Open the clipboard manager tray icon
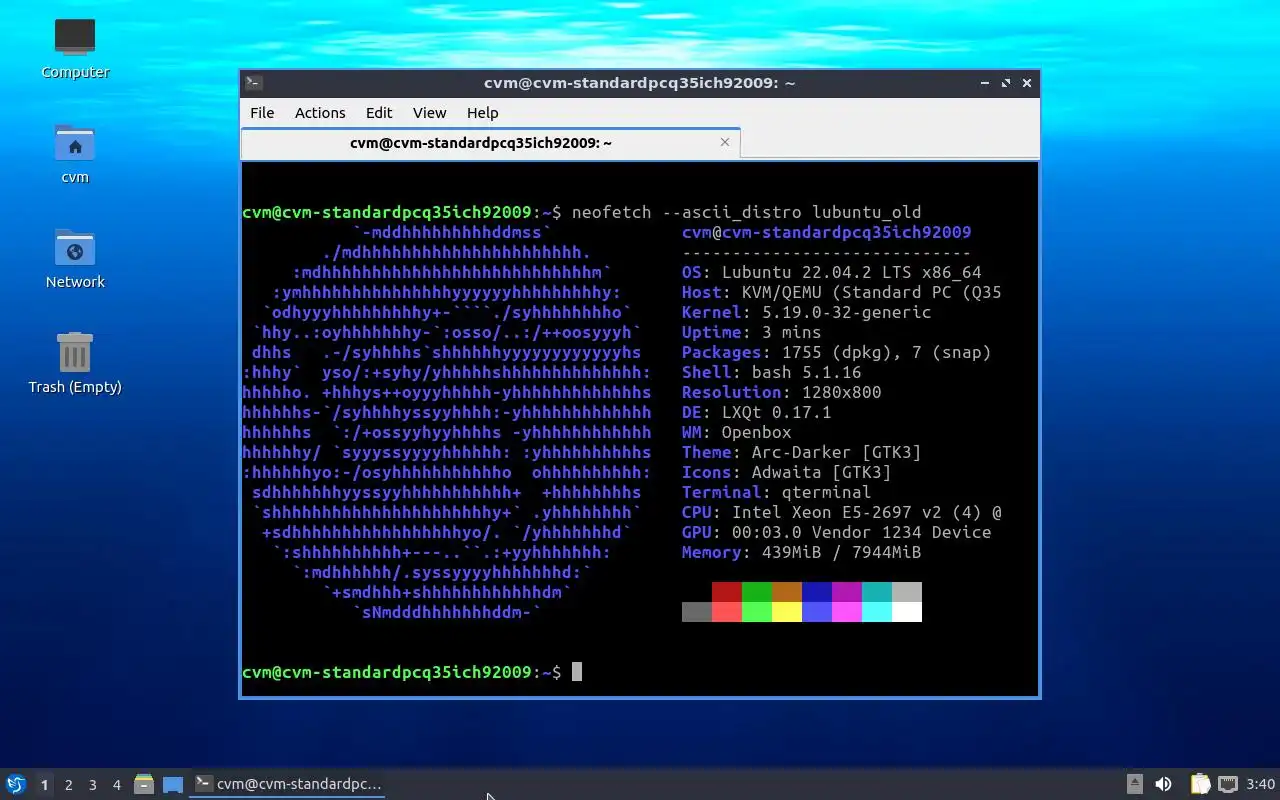1280x800 pixels. [x=1200, y=784]
